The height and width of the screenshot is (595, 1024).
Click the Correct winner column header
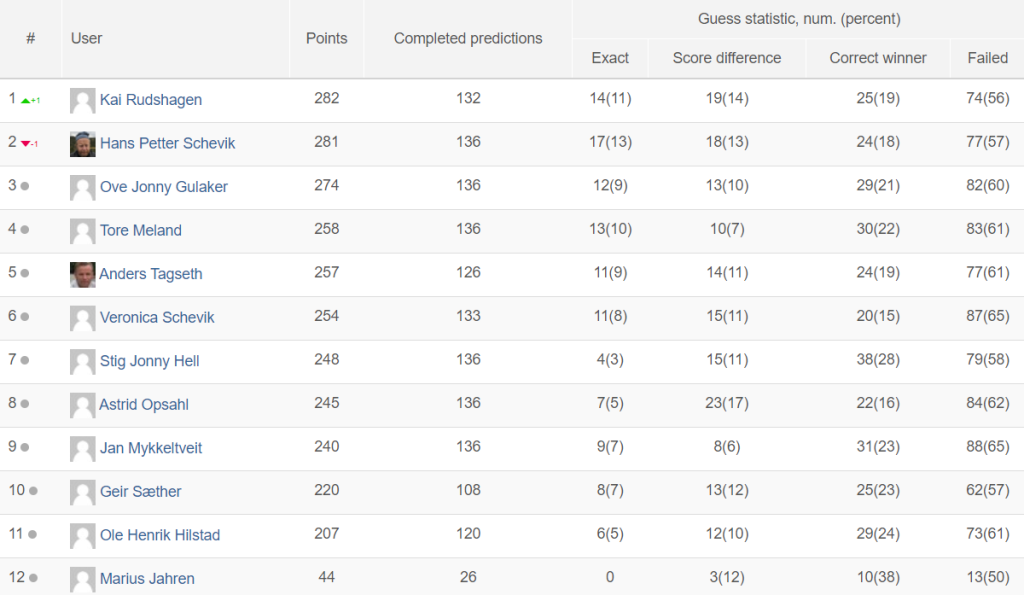click(878, 58)
